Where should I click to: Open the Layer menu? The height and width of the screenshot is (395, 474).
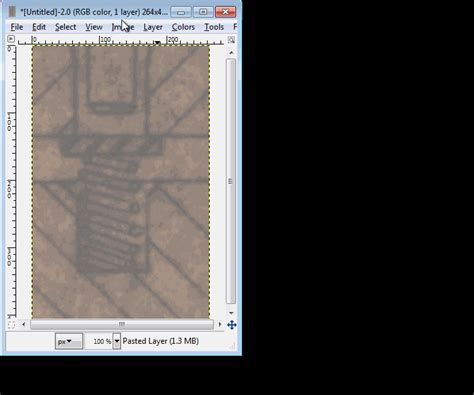coord(153,27)
